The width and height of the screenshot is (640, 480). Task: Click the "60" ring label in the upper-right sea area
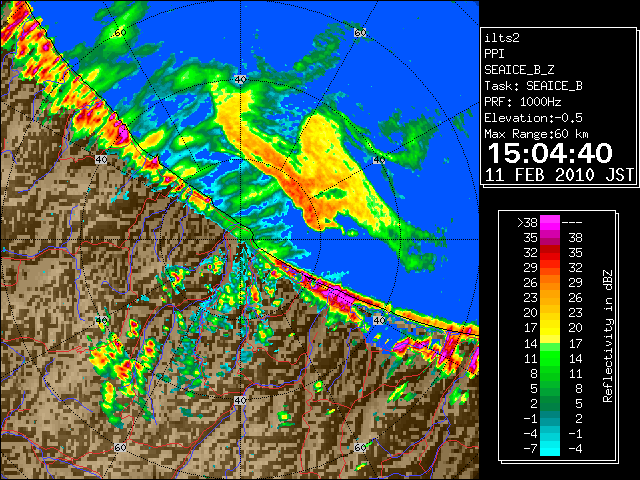[x=360, y=32]
